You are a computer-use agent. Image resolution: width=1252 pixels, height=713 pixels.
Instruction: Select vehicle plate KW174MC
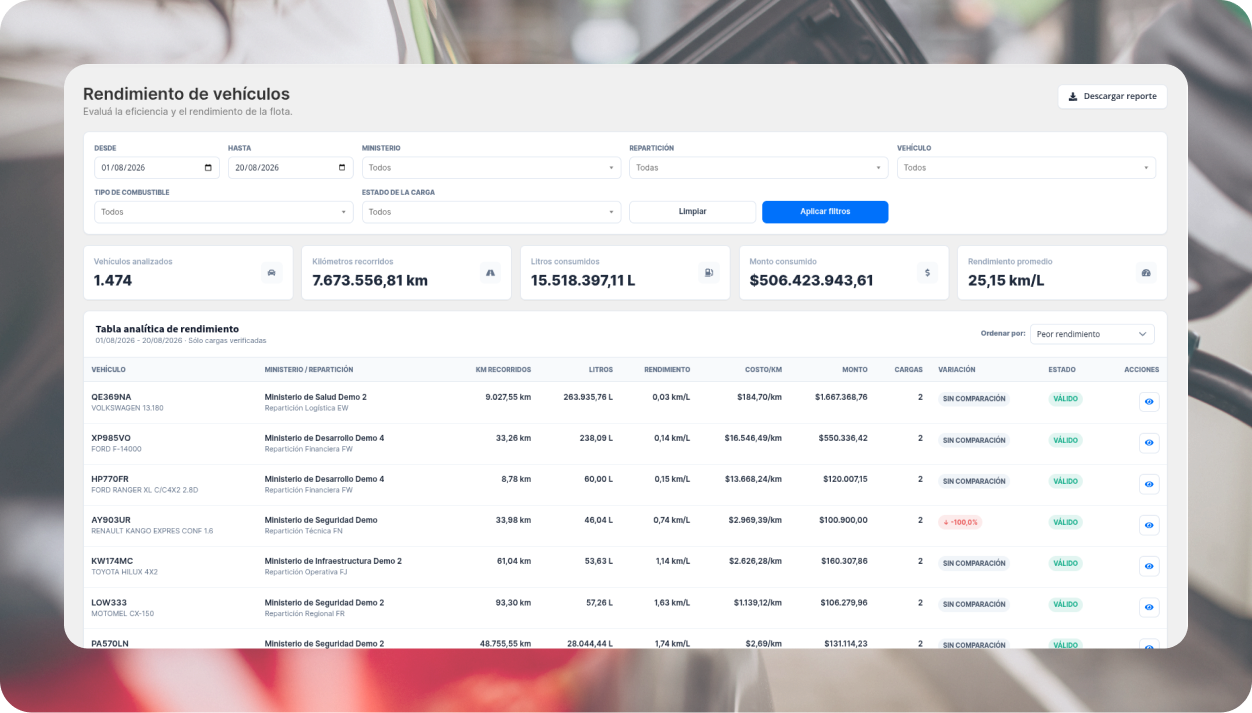(112, 561)
